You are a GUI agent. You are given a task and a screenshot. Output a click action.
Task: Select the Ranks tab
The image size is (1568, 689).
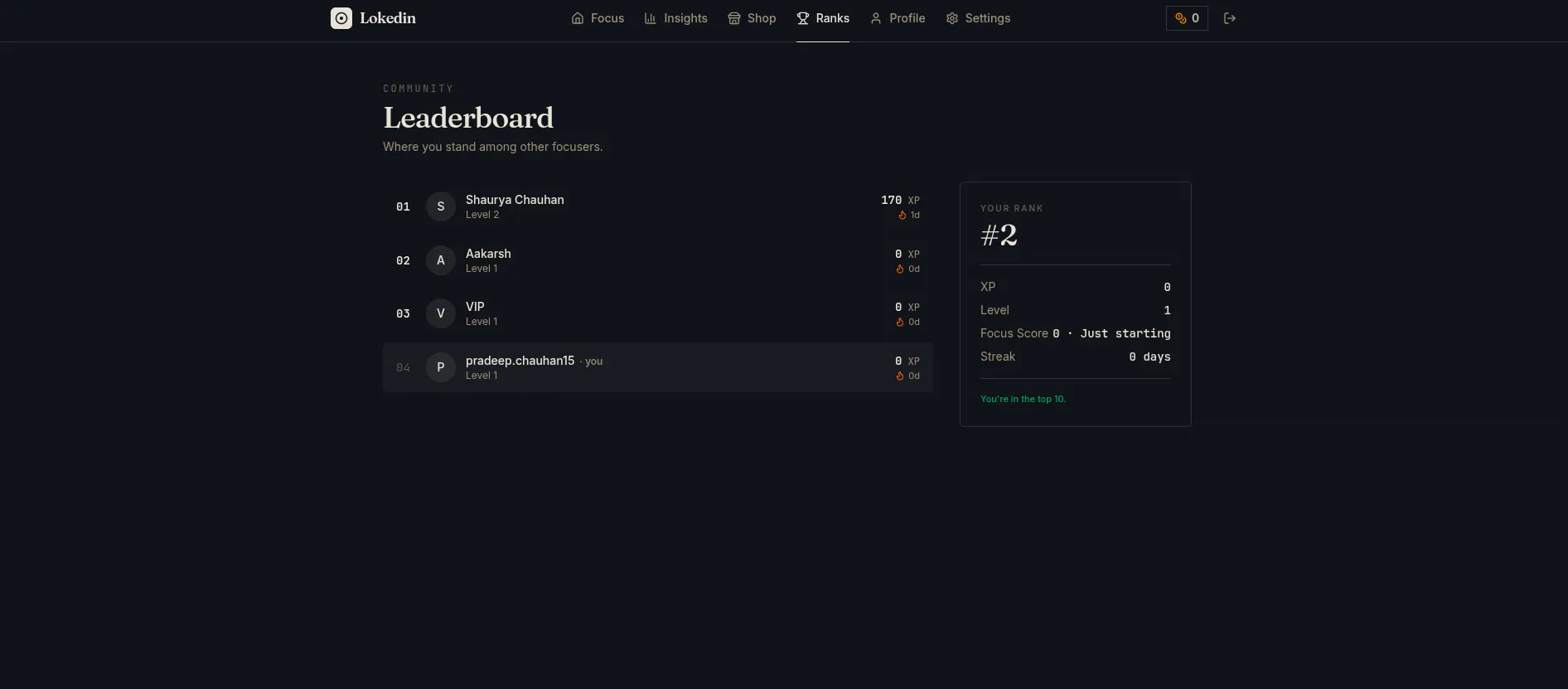823,18
